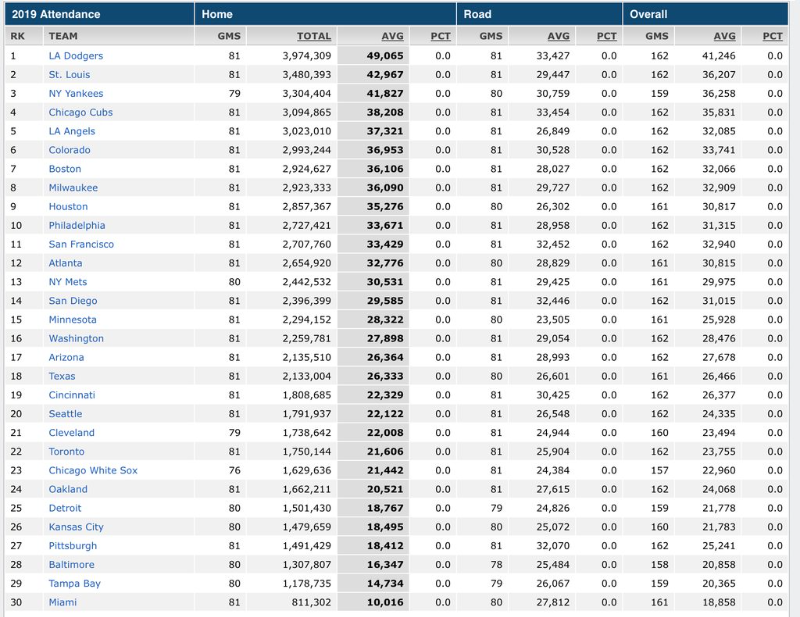
Task: Open the NY Yankees team page
Action: [75, 94]
